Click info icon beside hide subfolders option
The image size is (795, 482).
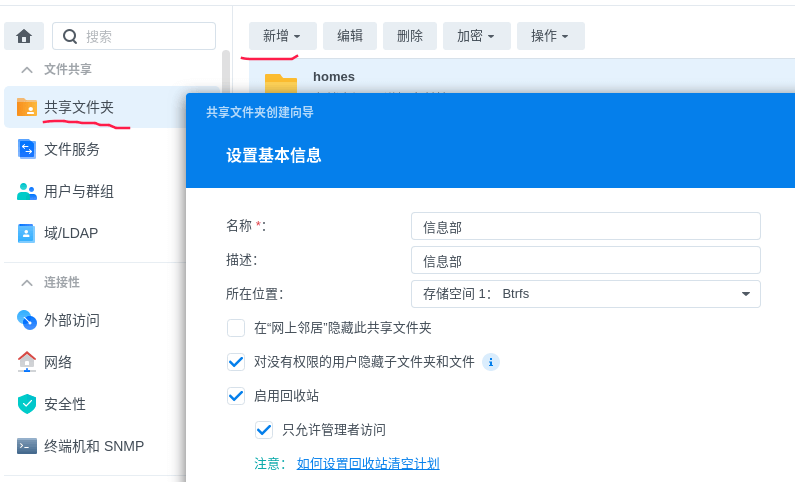[x=491, y=362]
